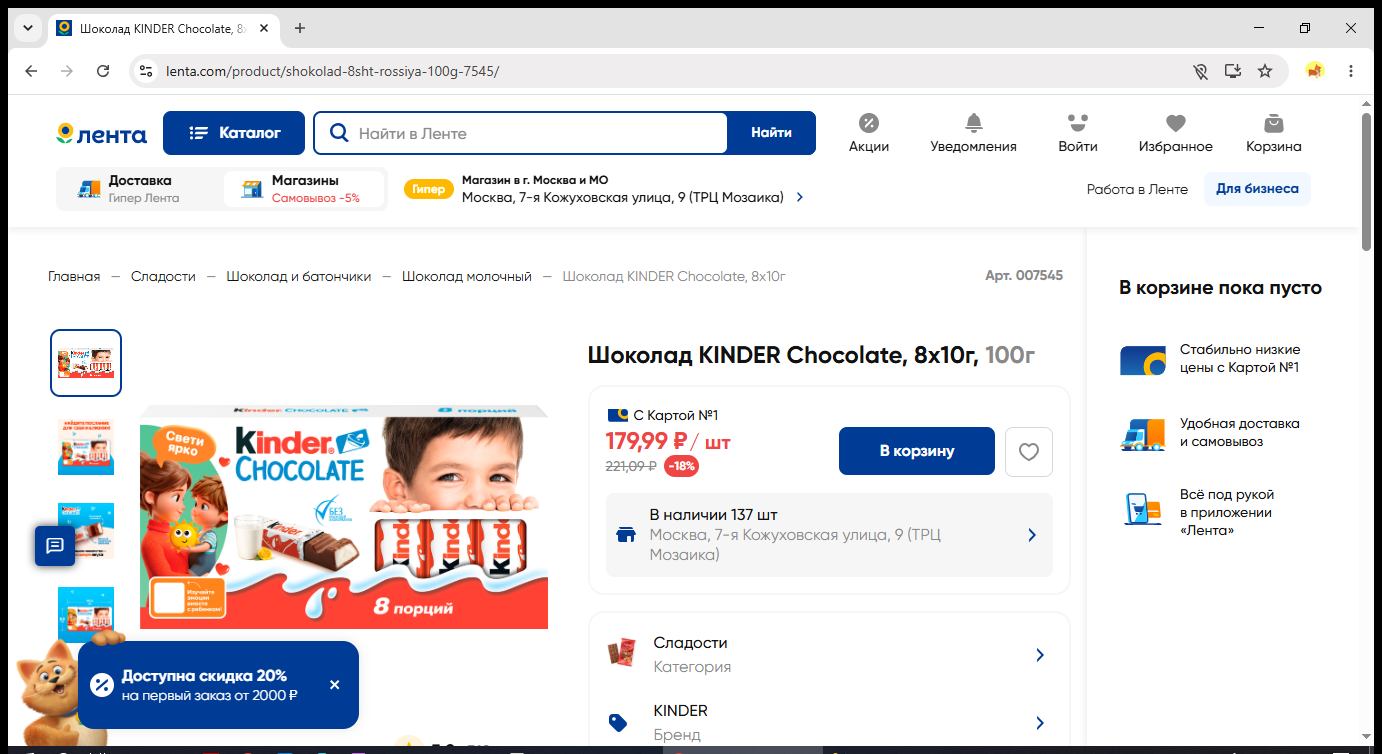Bookmark this page with the star

tap(1265, 71)
